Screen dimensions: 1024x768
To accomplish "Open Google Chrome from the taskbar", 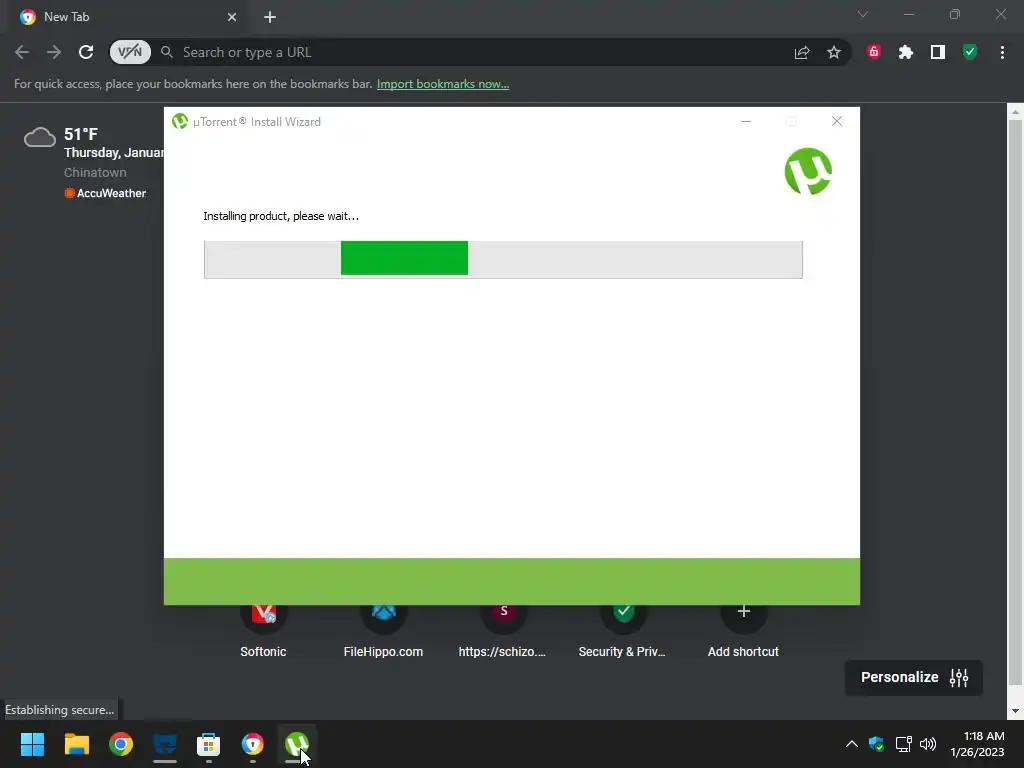I will click(x=121, y=744).
